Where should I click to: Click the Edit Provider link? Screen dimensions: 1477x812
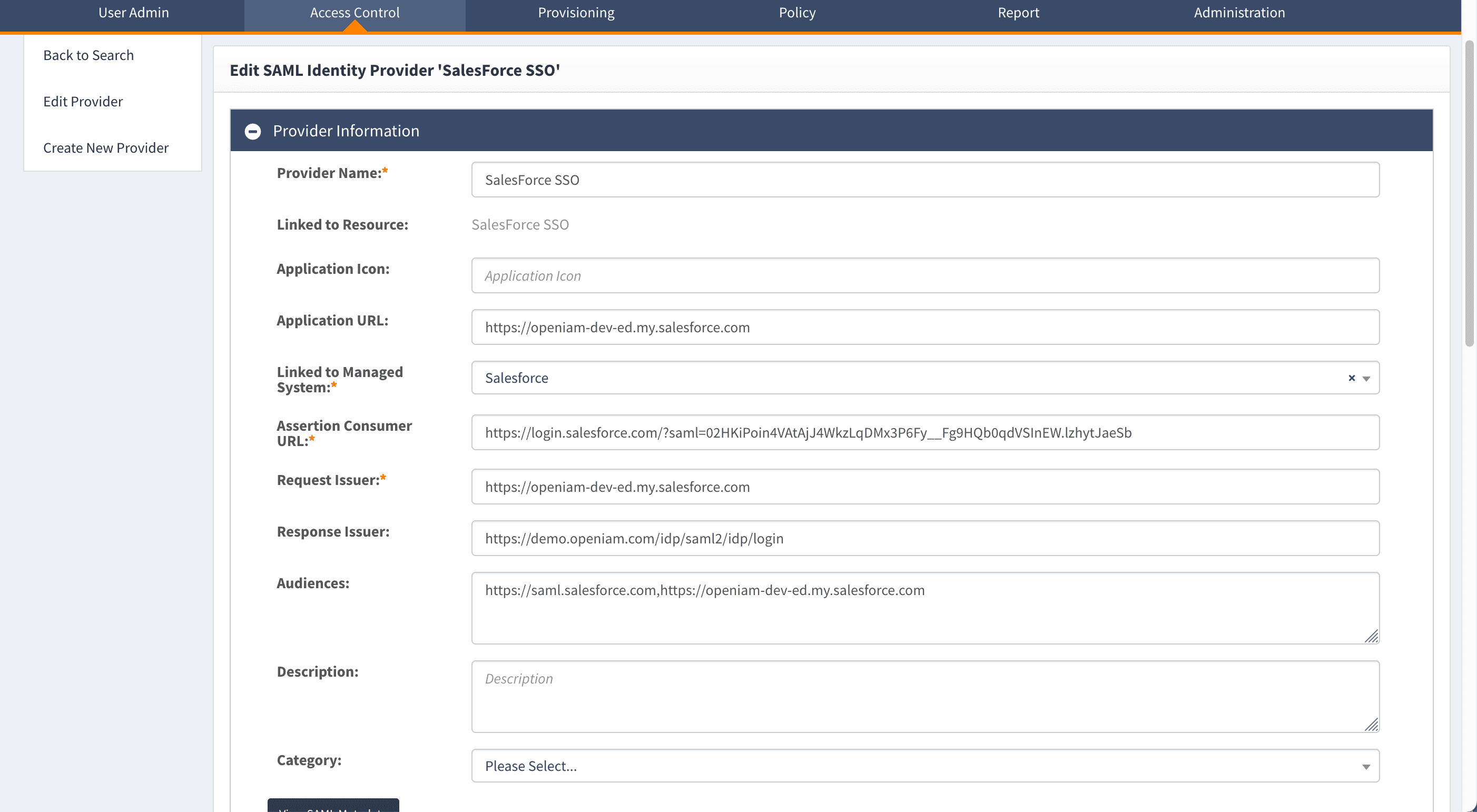point(83,102)
